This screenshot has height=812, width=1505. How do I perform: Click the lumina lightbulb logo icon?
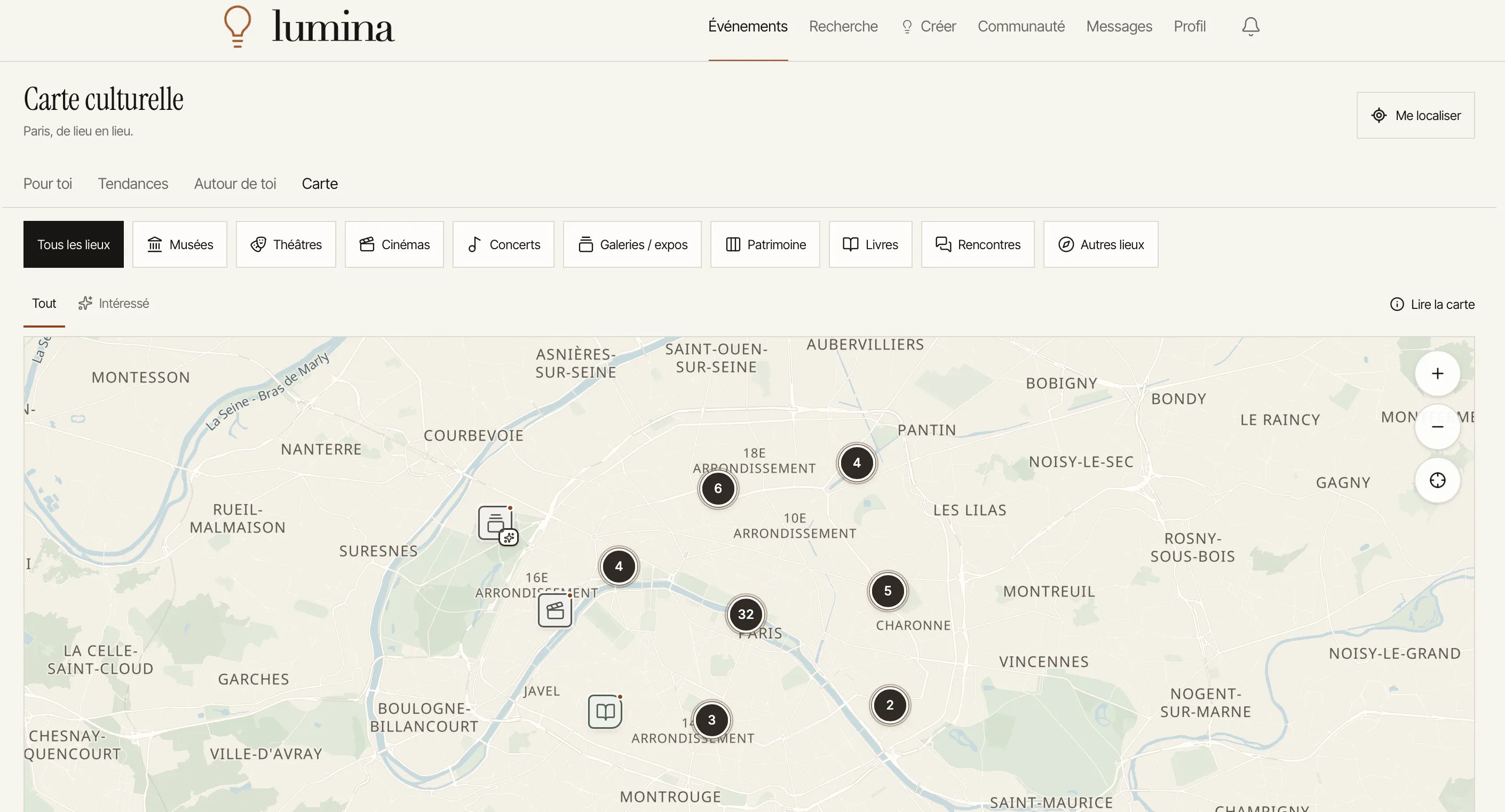[238, 26]
